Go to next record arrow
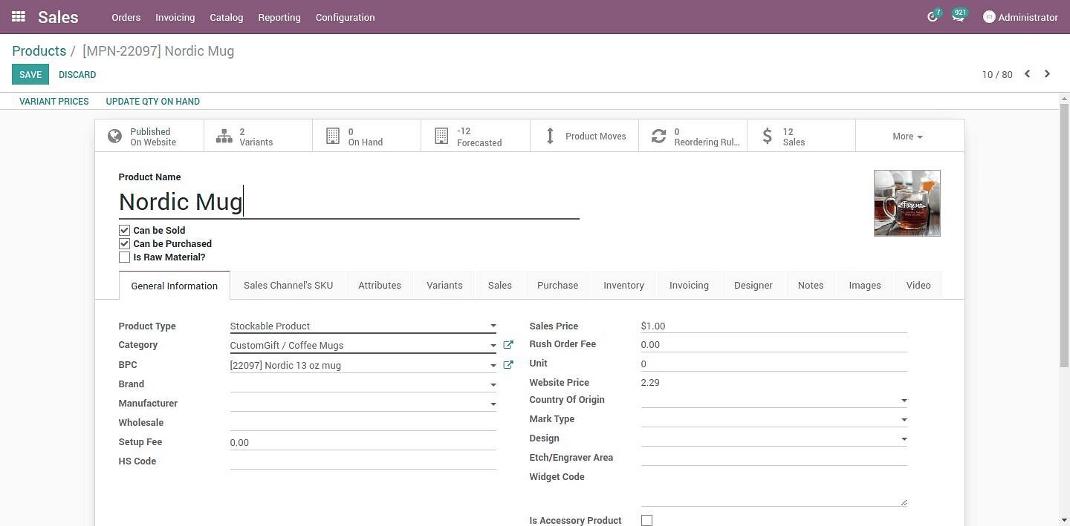The width and height of the screenshot is (1070, 526). coord(1047,74)
